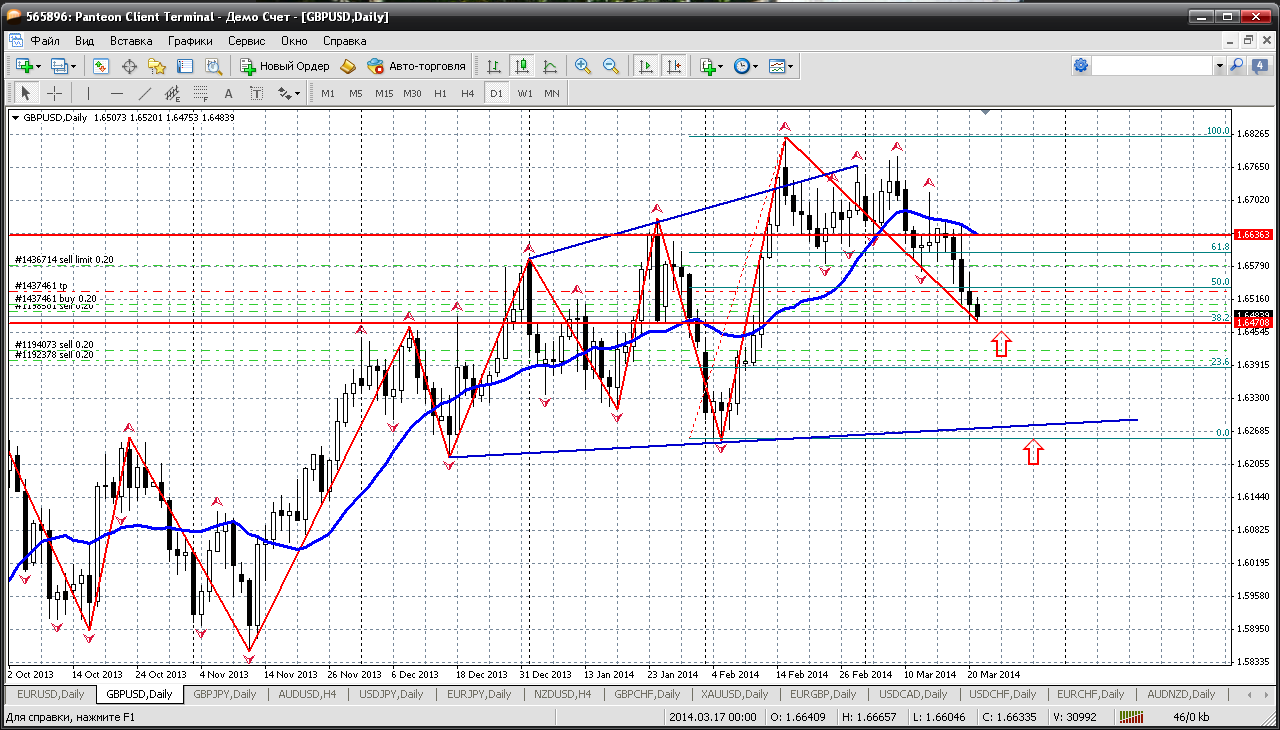The height and width of the screenshot is (730, 1280).
Task: Switch timeframe to H4
Action: point(467,93)
